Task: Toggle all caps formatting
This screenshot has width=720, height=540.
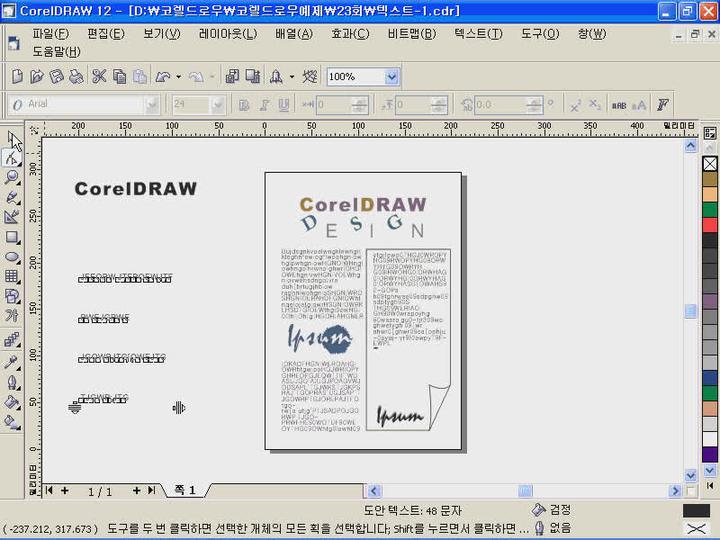Action: pos(639,105)
